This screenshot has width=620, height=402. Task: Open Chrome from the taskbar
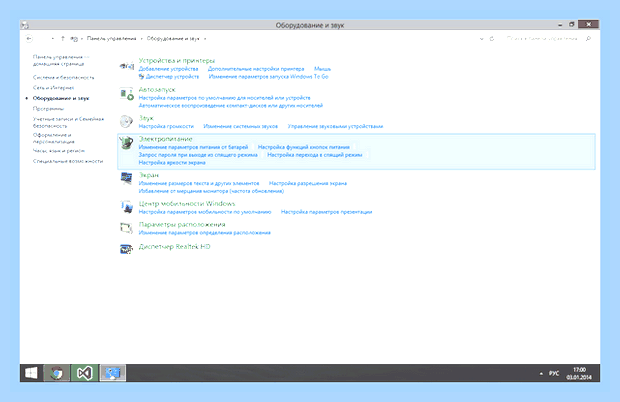click(57, 373)
